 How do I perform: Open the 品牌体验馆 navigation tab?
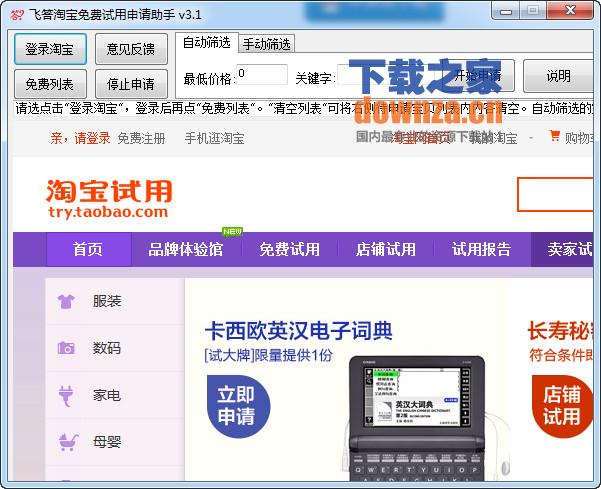pos(186,249)
